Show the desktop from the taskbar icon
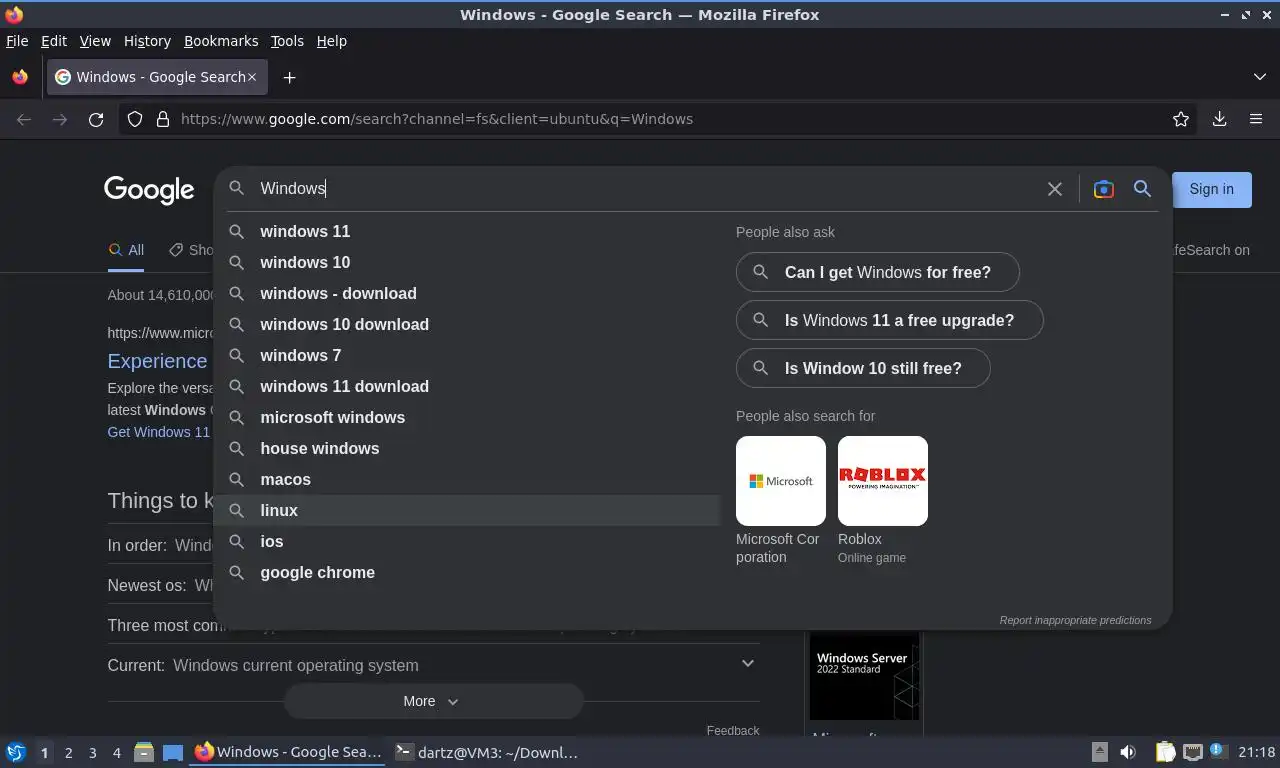 173,752
